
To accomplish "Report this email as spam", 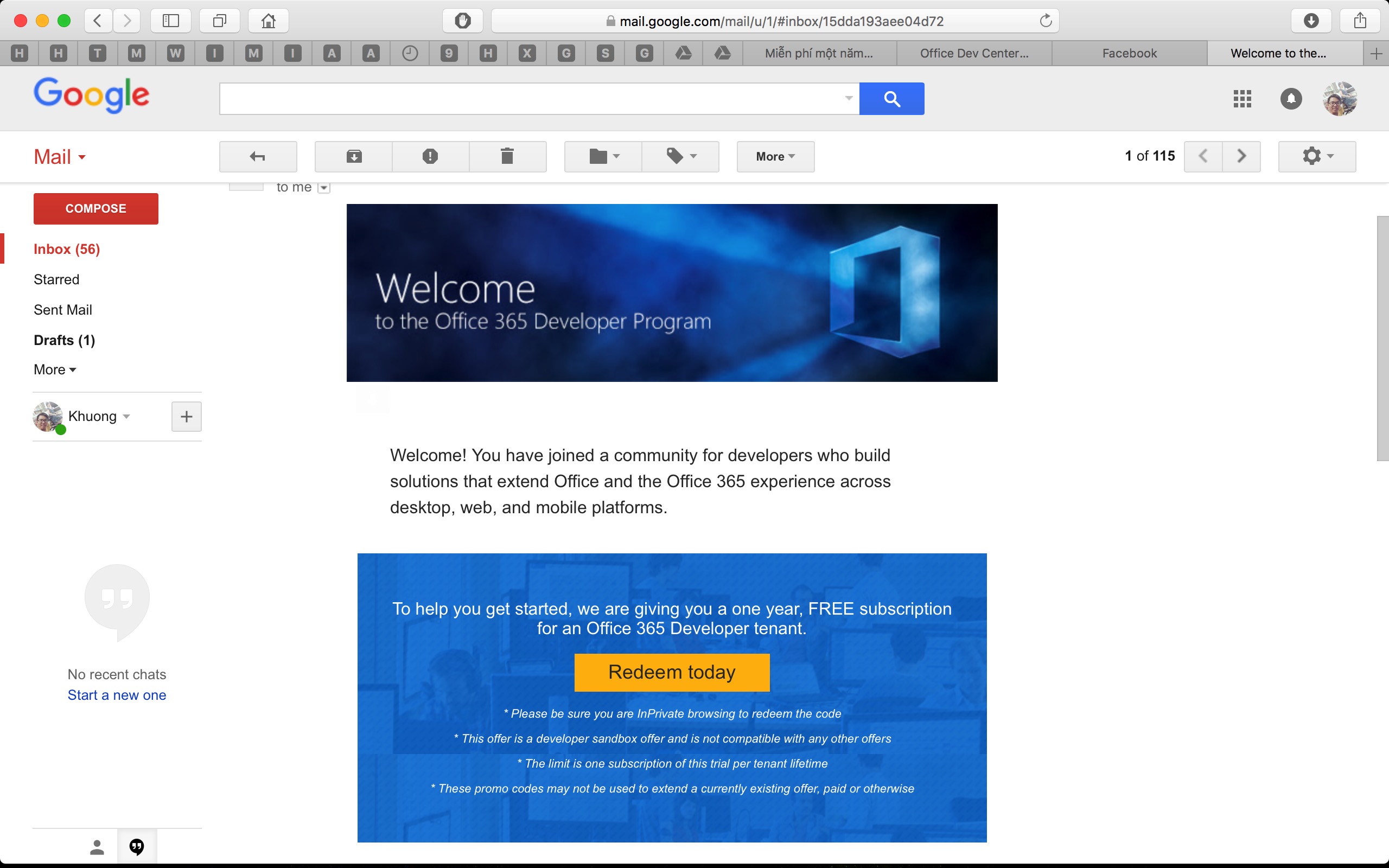I will pyautogui.click(x=430, y=156).
